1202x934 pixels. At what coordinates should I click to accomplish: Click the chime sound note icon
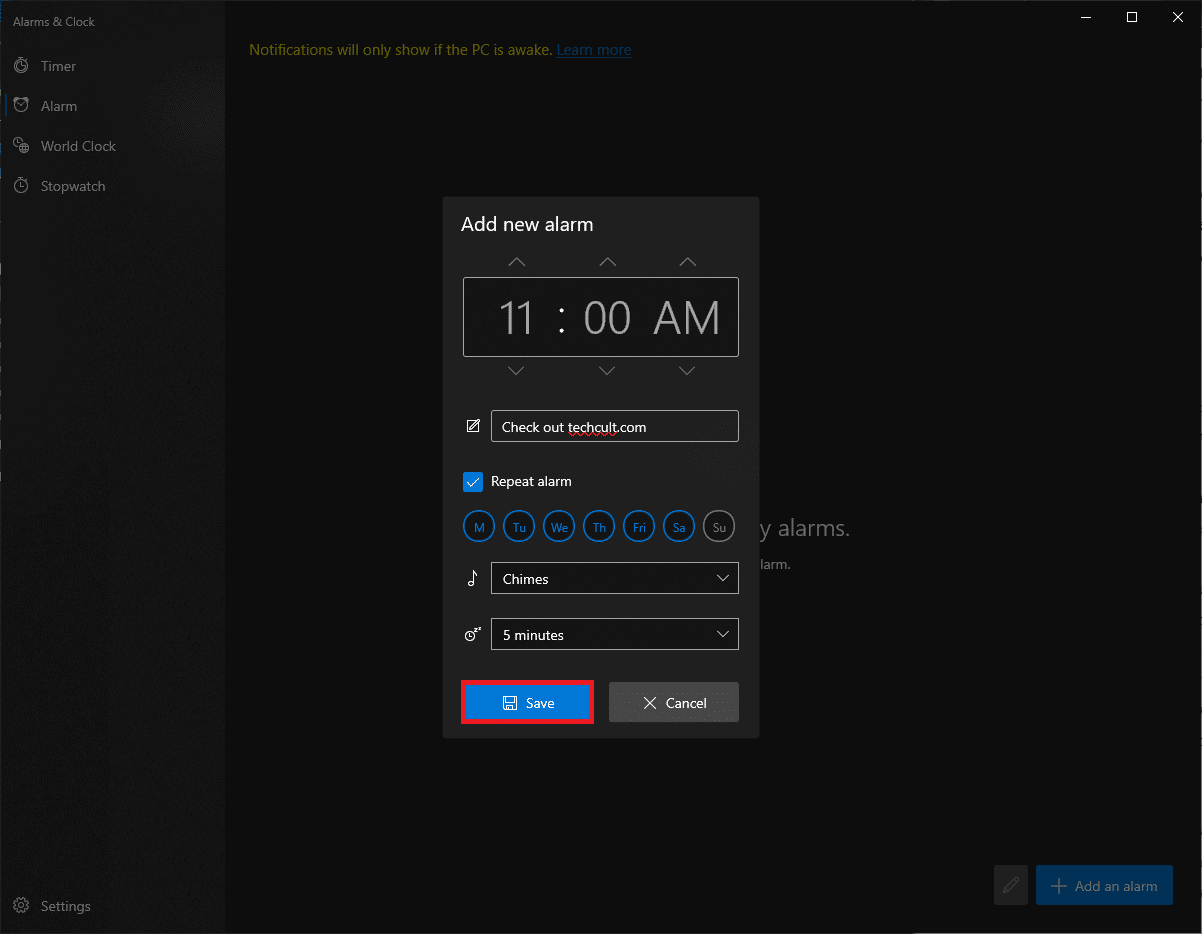(472, 578)
